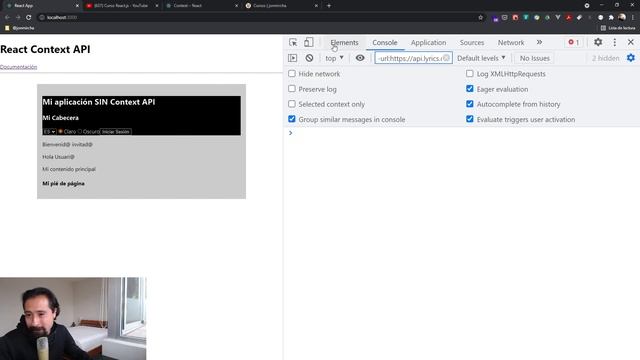Open the Chrome extensions puzzle icon
640x360 pixels.
pyautogui.click(x=611, y=18)
